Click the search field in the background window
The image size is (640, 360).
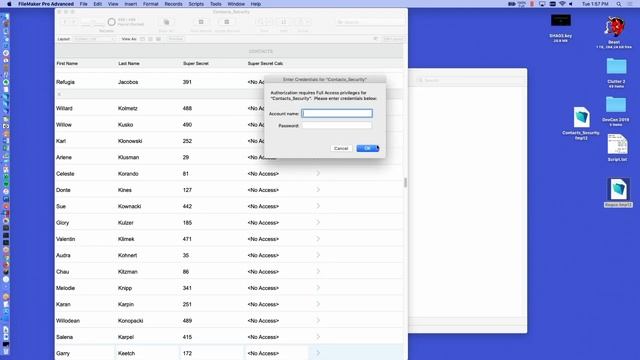tap(469, 80)
